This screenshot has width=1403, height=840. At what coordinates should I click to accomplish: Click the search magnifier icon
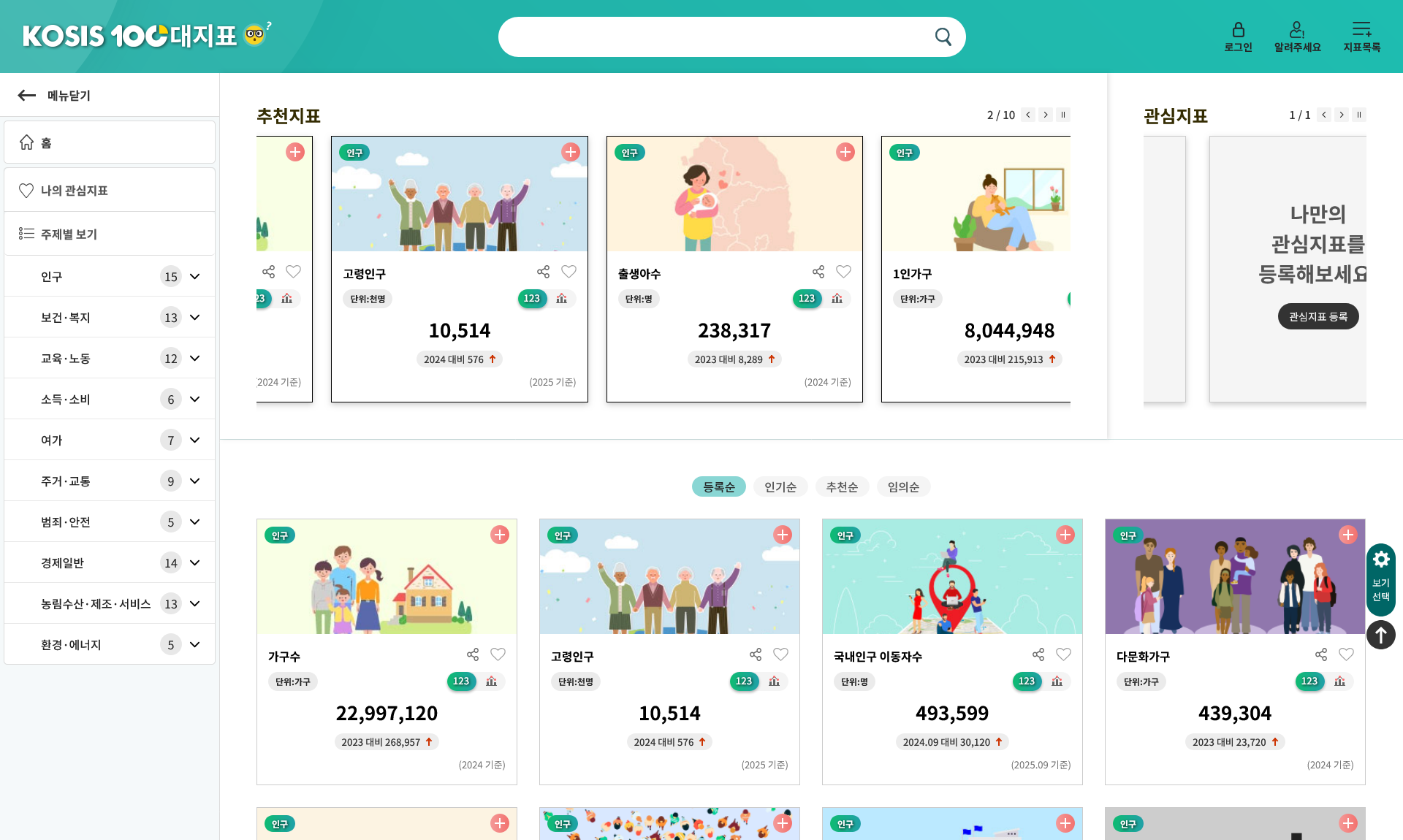click(x=943, y=37)
